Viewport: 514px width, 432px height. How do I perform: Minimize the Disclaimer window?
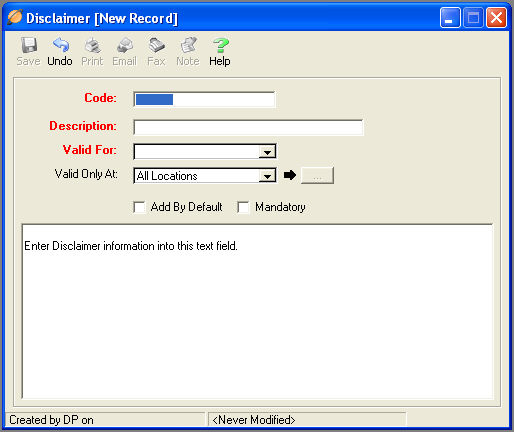point(450,18)
